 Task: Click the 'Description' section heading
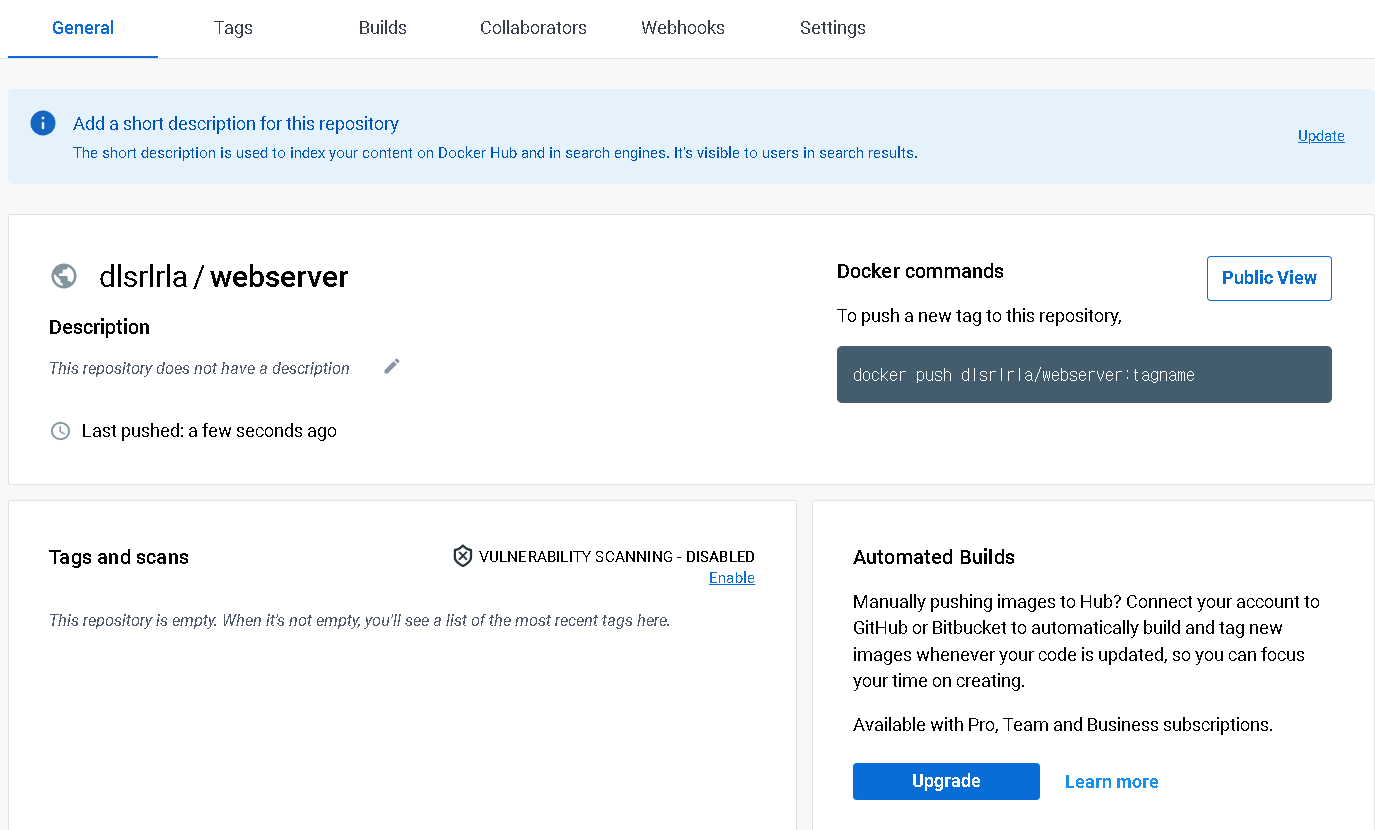pyautogui.click(x=99, y=327)
